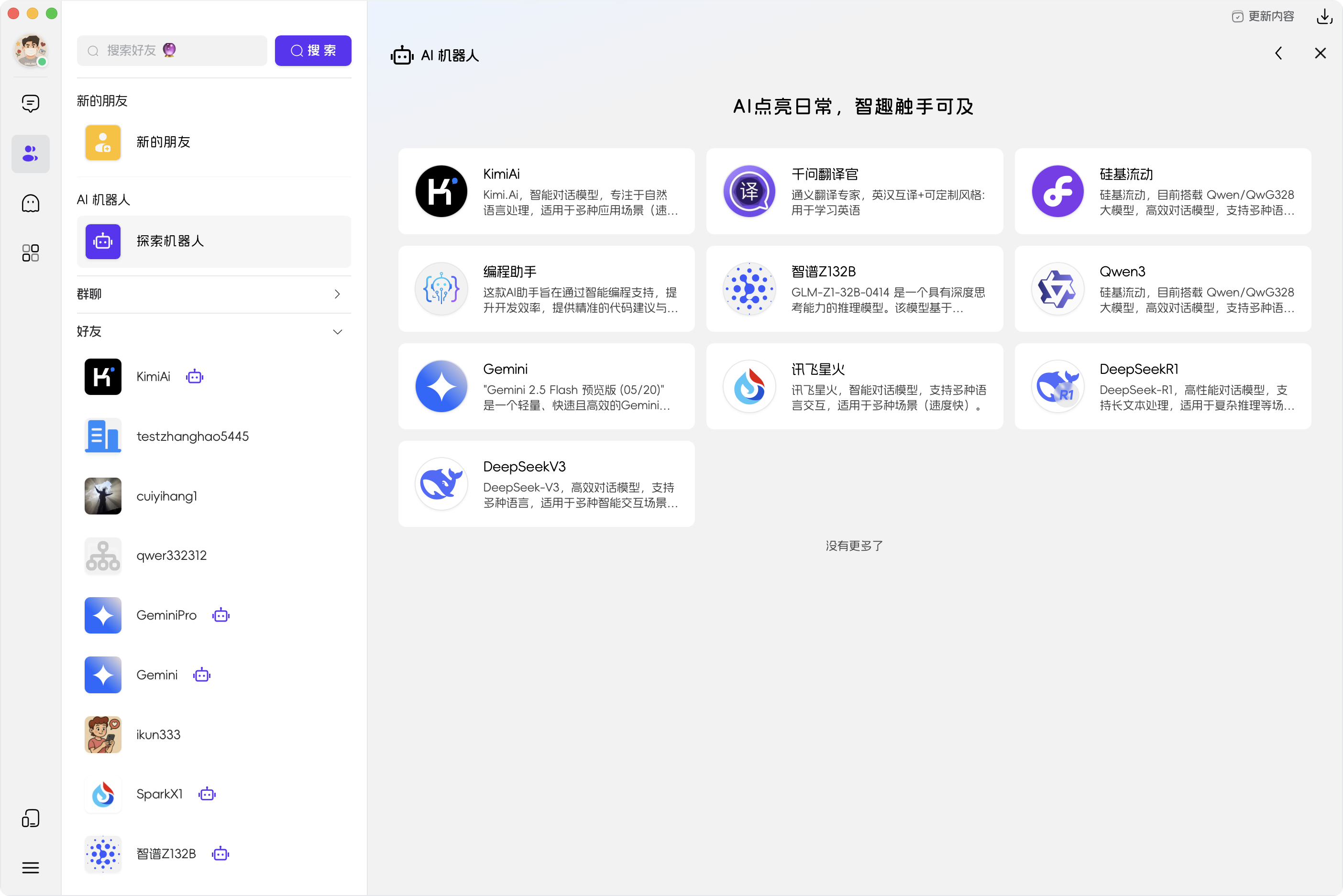Click the 编程助手 card description text
1343x896 pixels.
[x=581, y=300]
